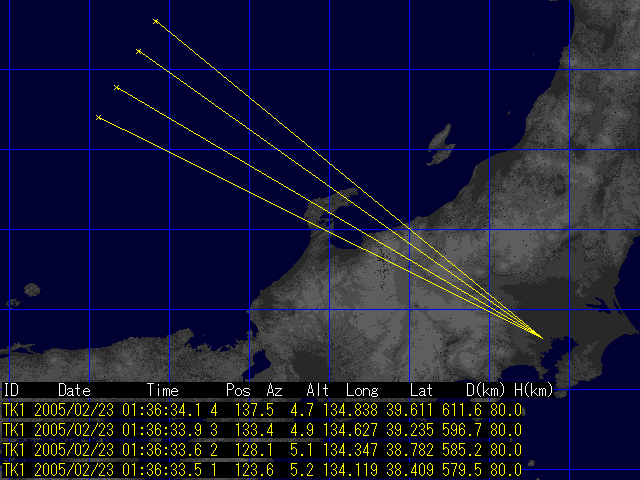Screen dimensions: 640x480
Task: Select the latitude value 38.409
Action: (x=417, y=470)
